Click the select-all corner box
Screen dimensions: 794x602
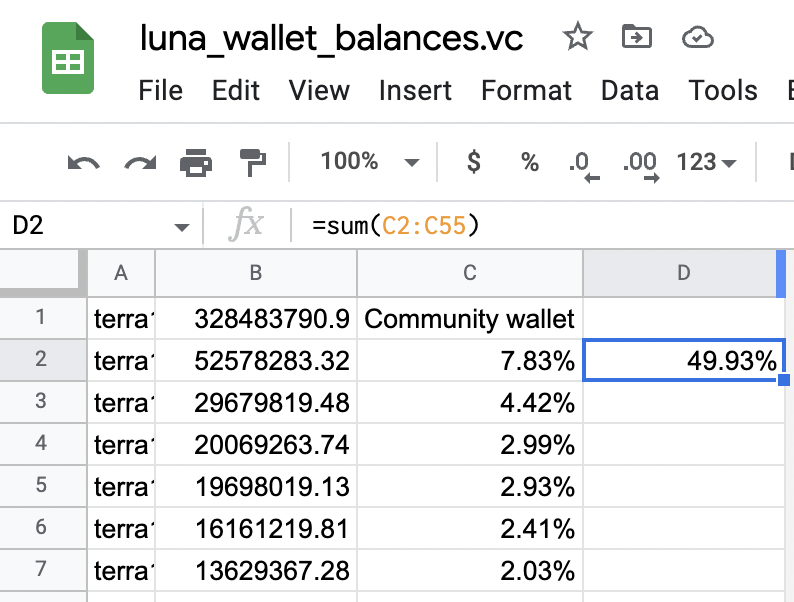click(43, 273)
